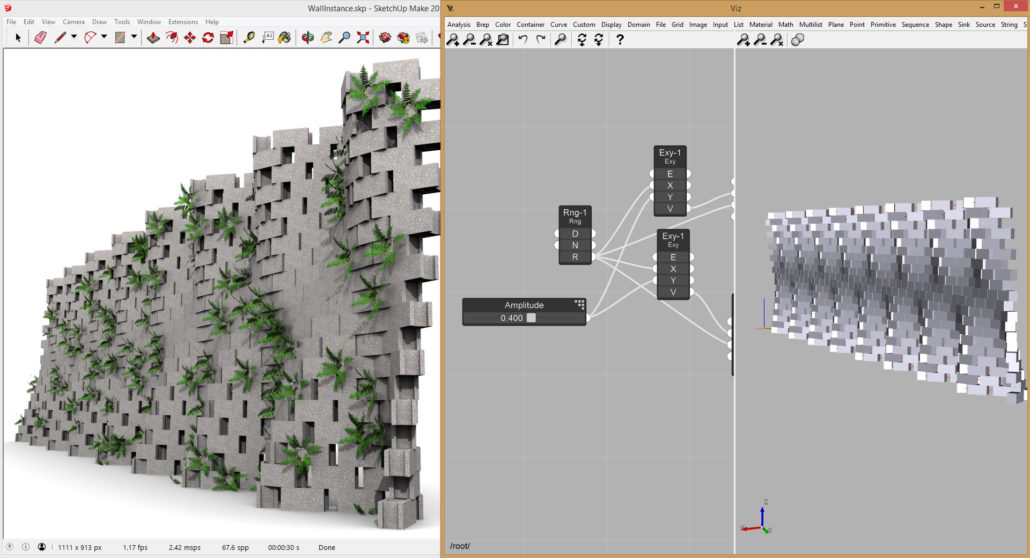Screen dimensions: 1030x558
Task: Choose the Tape Measure tool
Action: pyautogui.click(x=249, y=38)
